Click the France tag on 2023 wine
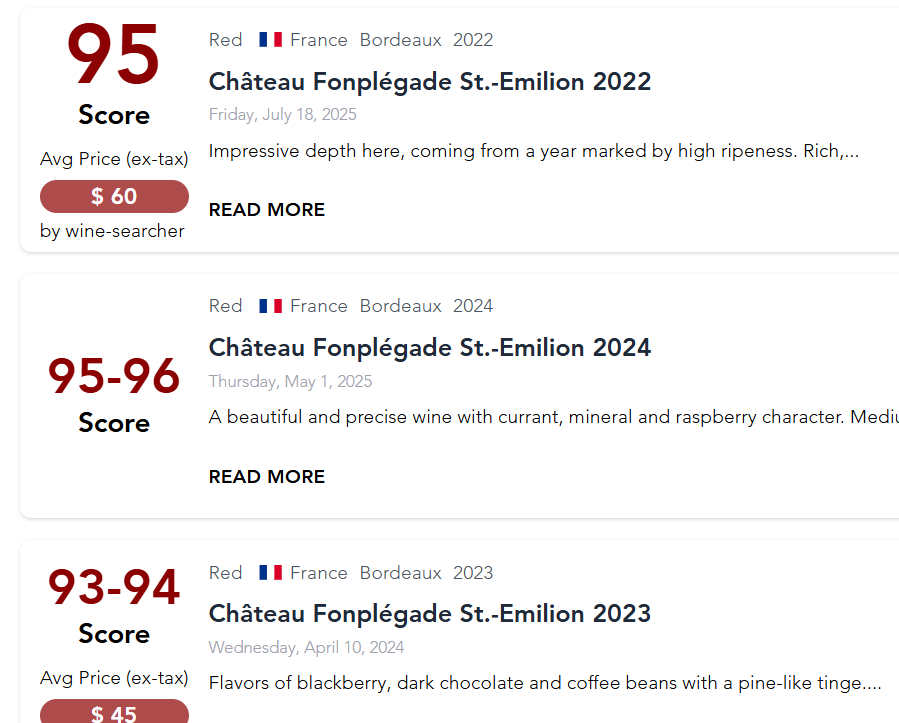899x723 pixels. [319, 573]
